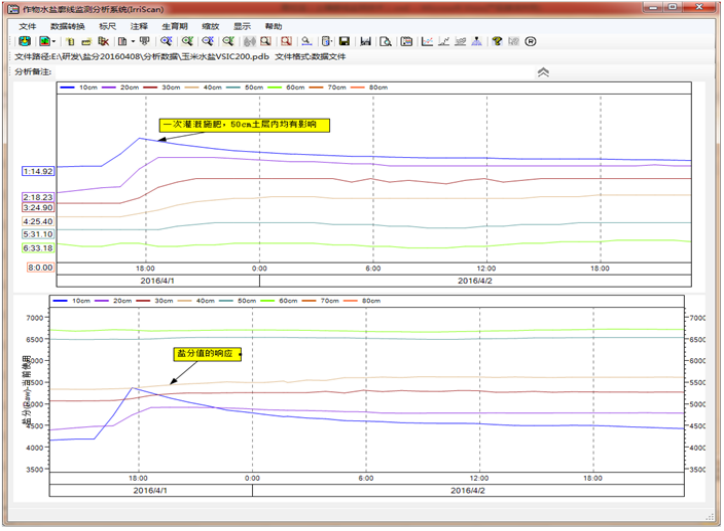Viewport: 724px width, 531px height.
Task: Click the magnifier icon with blue underline
Action: click(307, 41)
